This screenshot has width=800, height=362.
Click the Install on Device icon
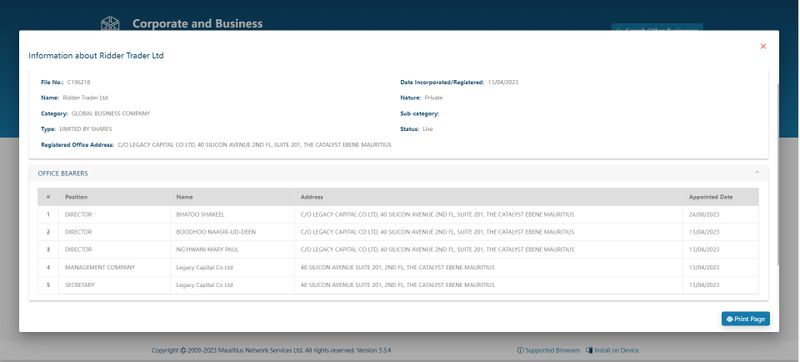pyautogui.click(x=589, y=350)
